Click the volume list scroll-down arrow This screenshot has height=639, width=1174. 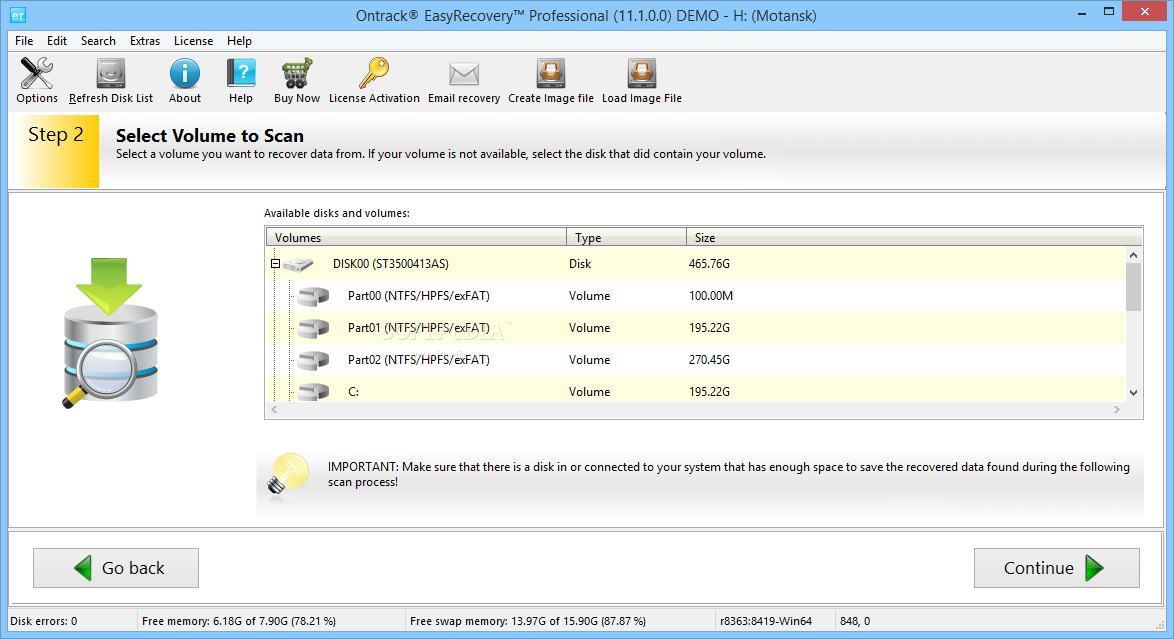tap(1134, 393)
